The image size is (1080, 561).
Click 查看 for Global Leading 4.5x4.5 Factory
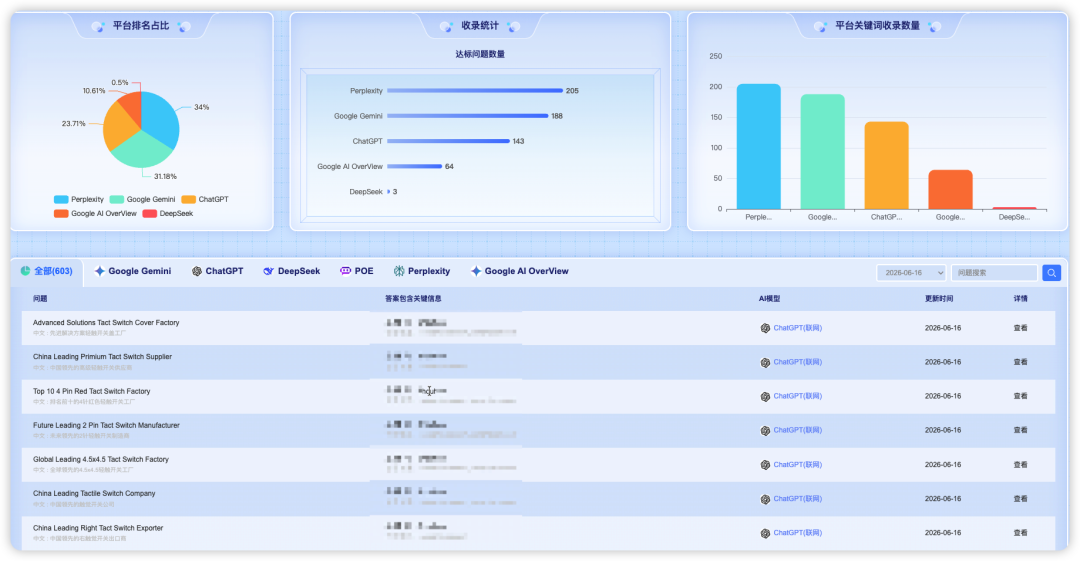[x=1020, y=465]
